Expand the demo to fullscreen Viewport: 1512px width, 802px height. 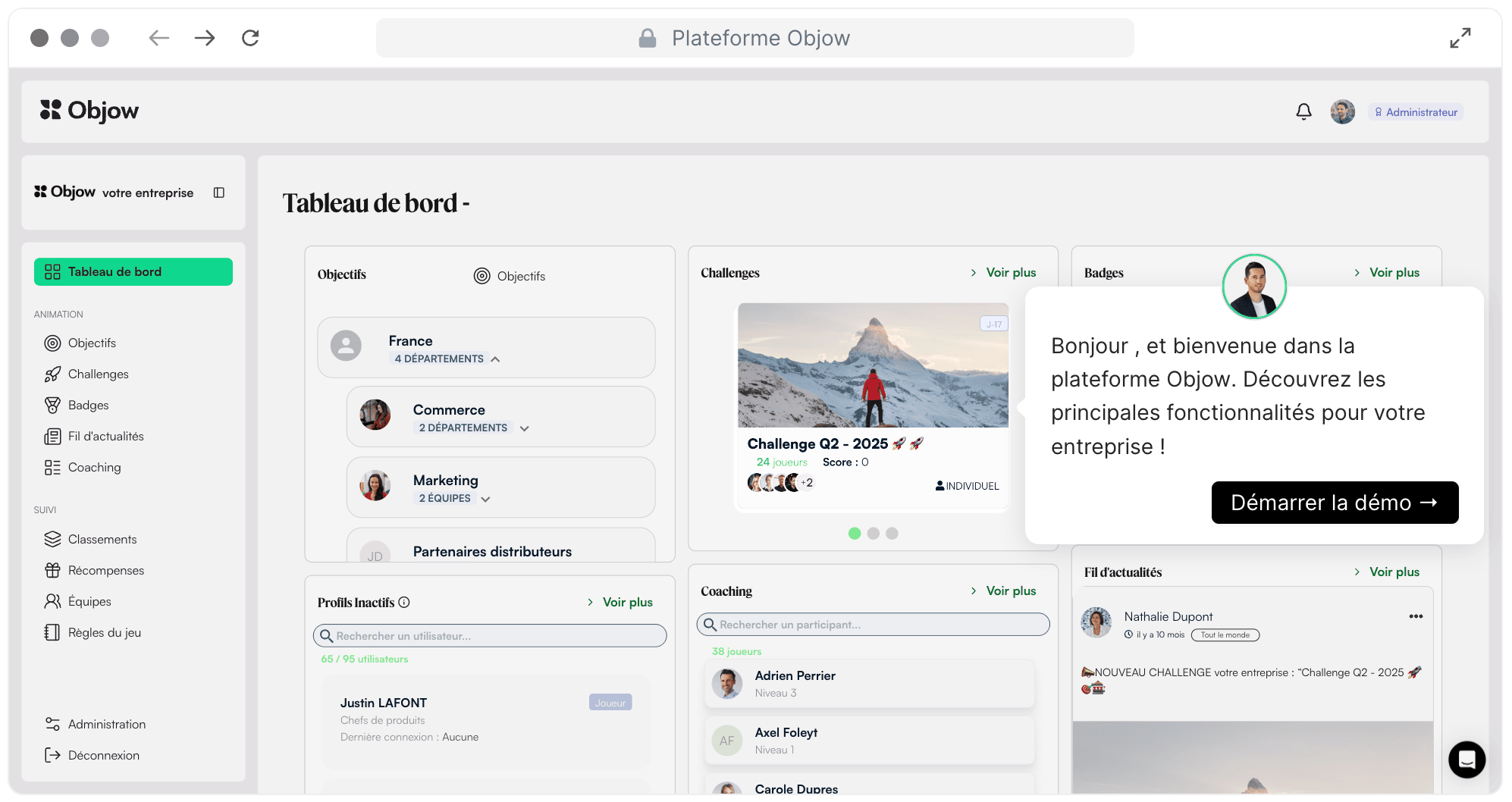pos(1460,38)
